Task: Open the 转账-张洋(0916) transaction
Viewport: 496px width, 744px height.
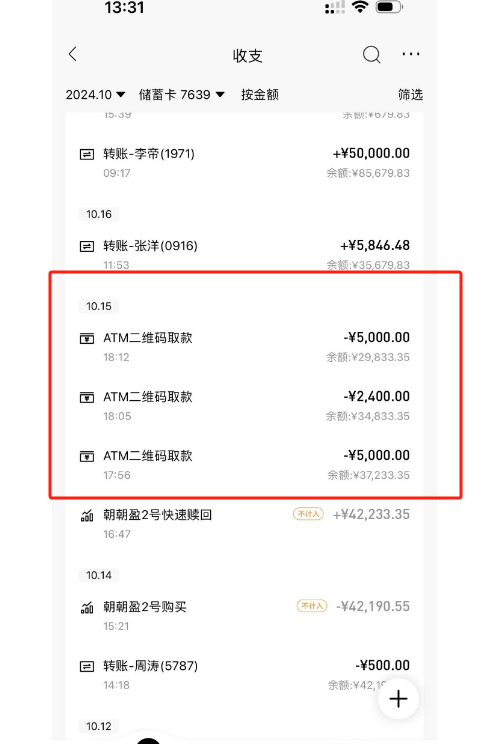Action: tap(244, 254)
